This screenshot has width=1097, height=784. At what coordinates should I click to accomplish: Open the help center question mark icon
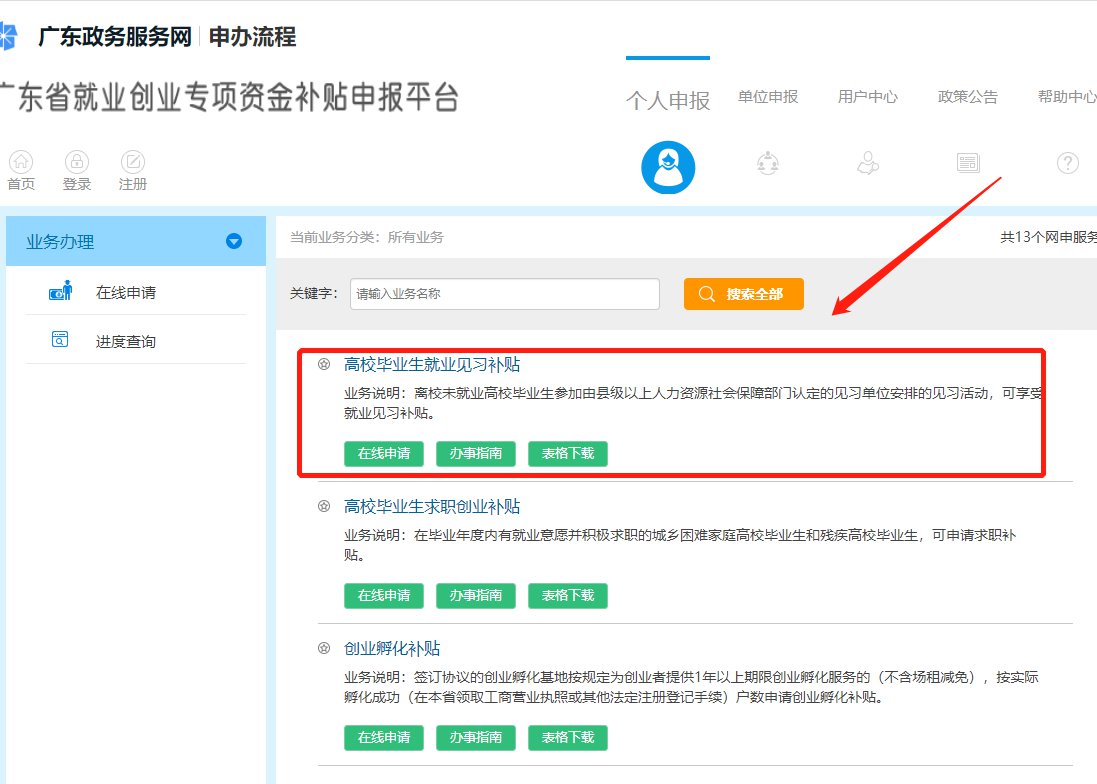point(1068,163)
